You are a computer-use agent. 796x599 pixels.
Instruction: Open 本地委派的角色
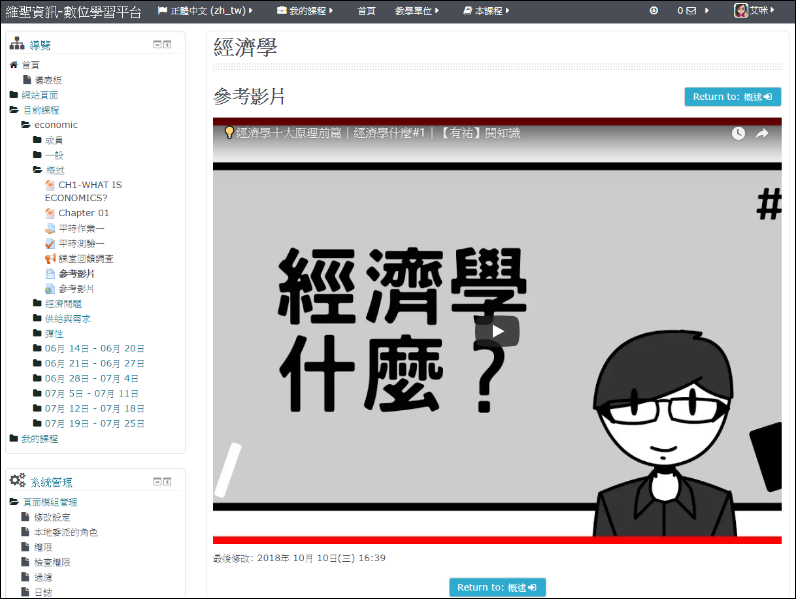[65, 532]
